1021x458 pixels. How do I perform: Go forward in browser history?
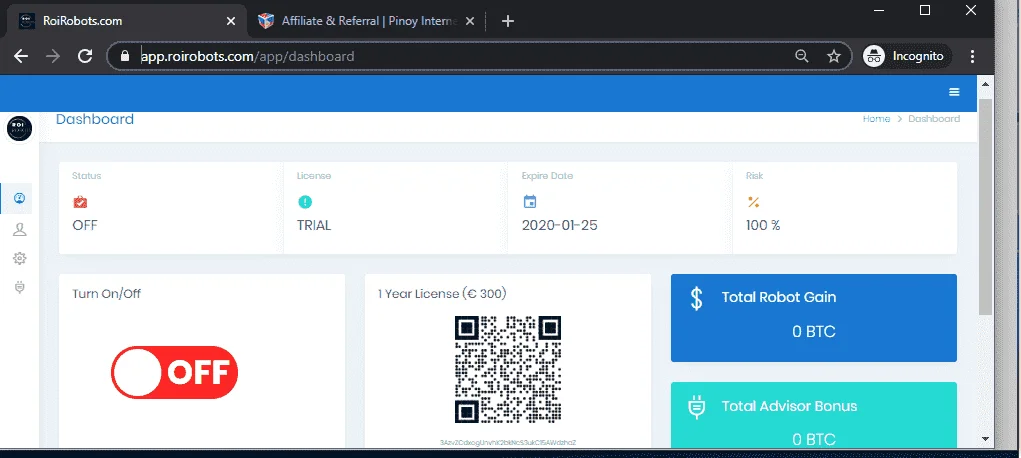point(53,56)
